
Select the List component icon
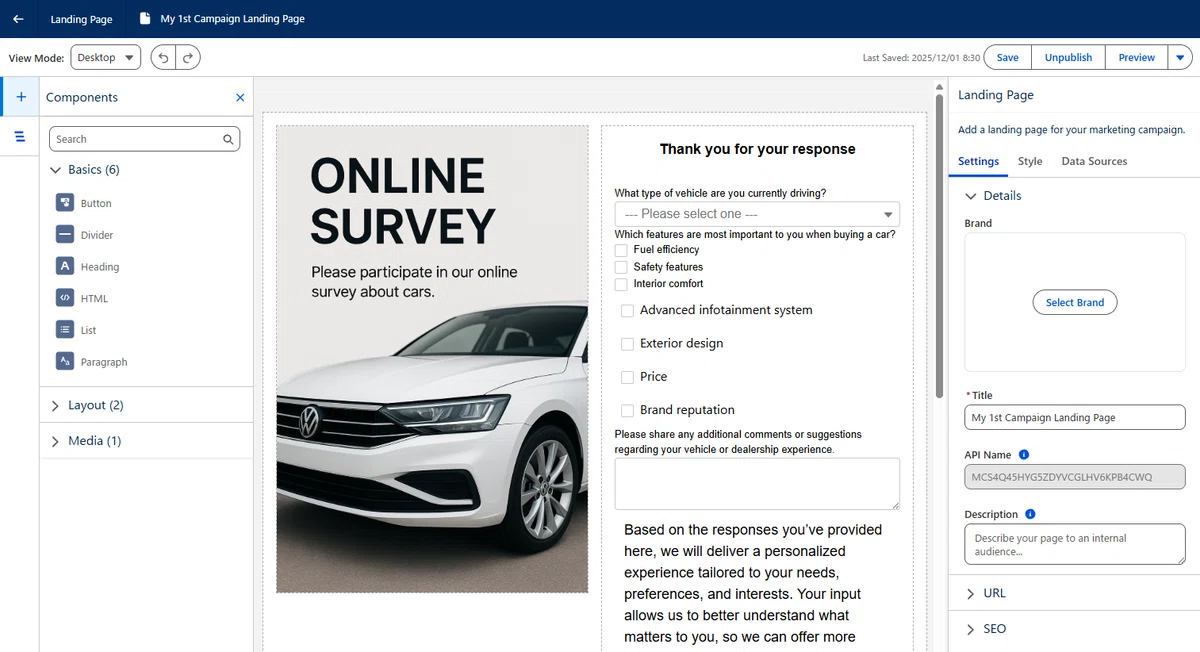64,330
